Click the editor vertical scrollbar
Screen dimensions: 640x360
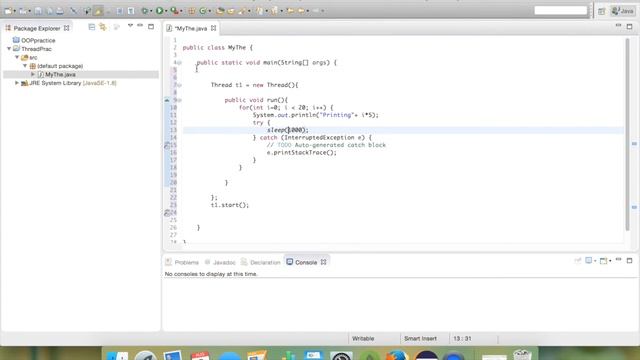627,135
